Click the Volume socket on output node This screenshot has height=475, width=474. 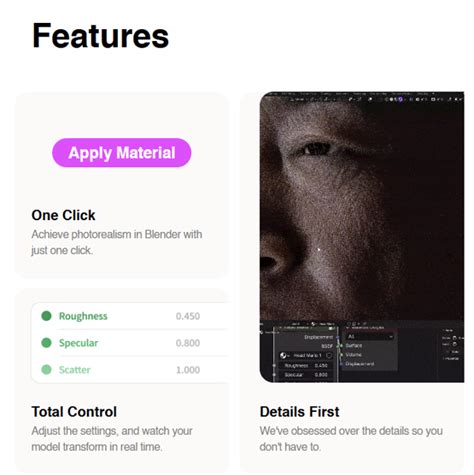click(x=341, y=355)
